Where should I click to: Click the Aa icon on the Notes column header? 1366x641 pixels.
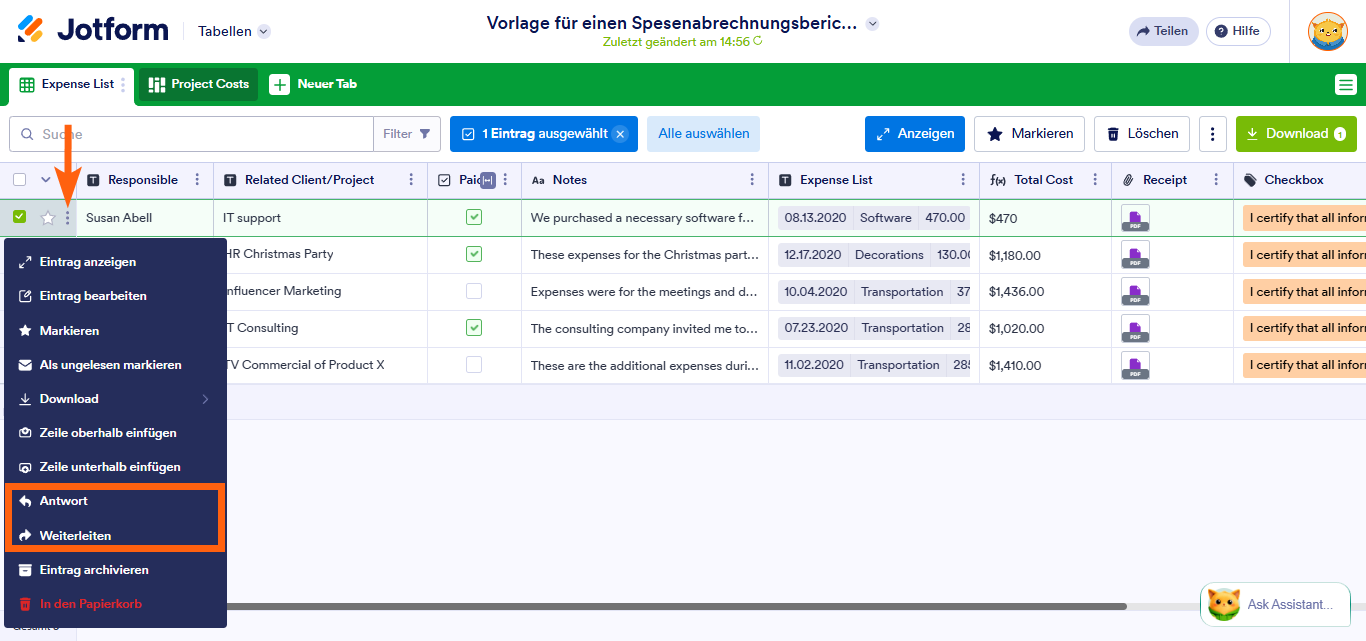point(540,179)
